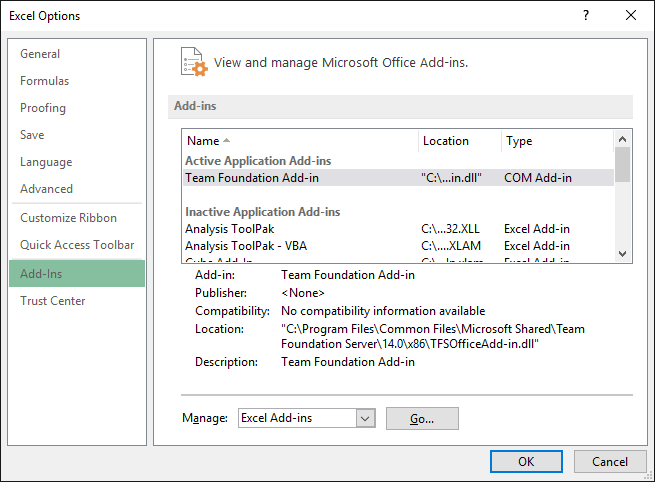Image resolution: width=655 pixels, height=482 pixels.
Task: Click the Manage Excel Add-ins combo box
Action: click(x=307, y=418)
